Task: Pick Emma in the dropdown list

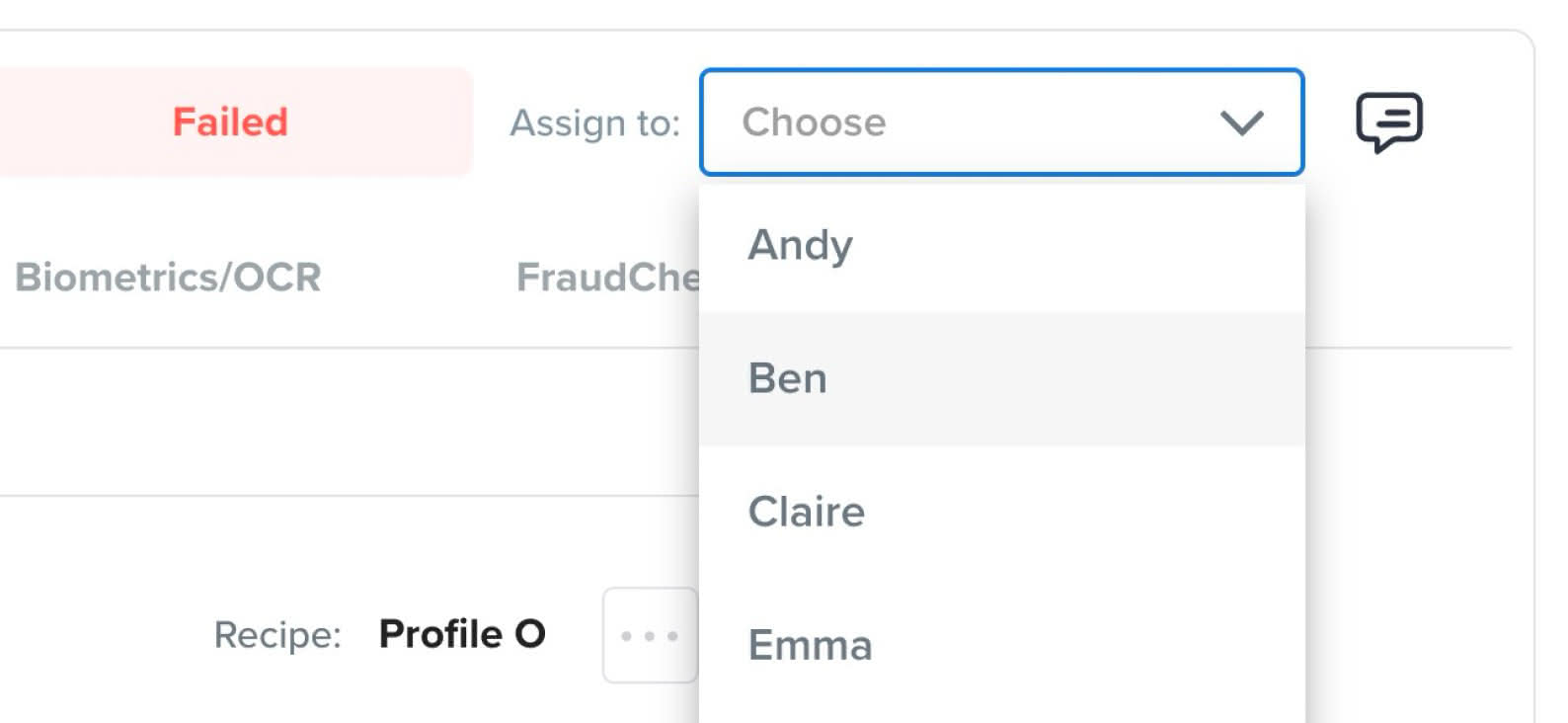Action: [x=1001, y=646]
